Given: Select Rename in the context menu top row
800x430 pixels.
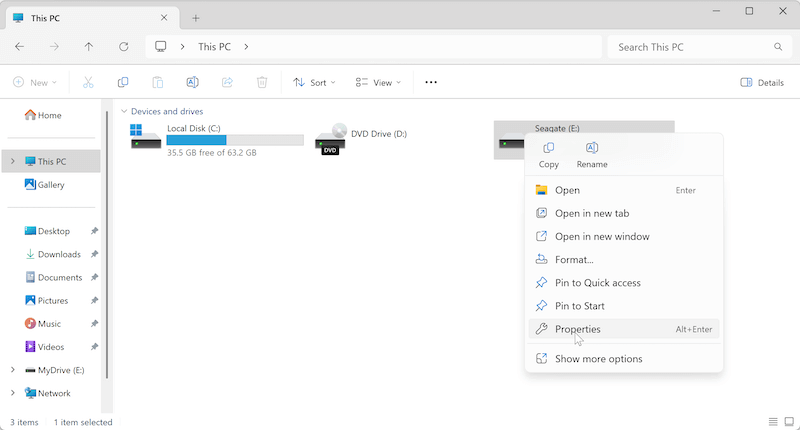Looking at the screenshot, I should [x=592, y=155].
